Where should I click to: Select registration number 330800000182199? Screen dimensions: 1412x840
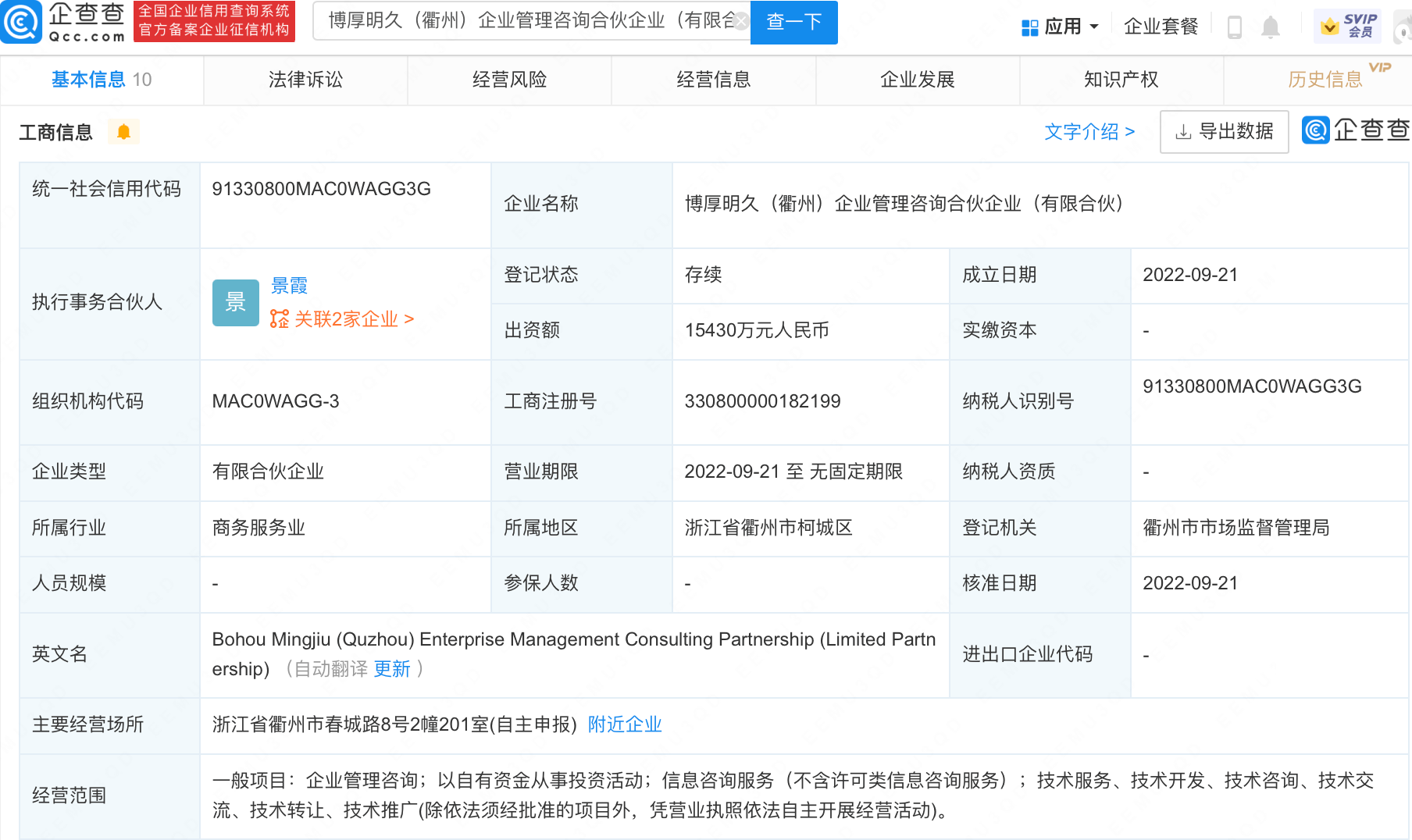click(x=762, y=401)
